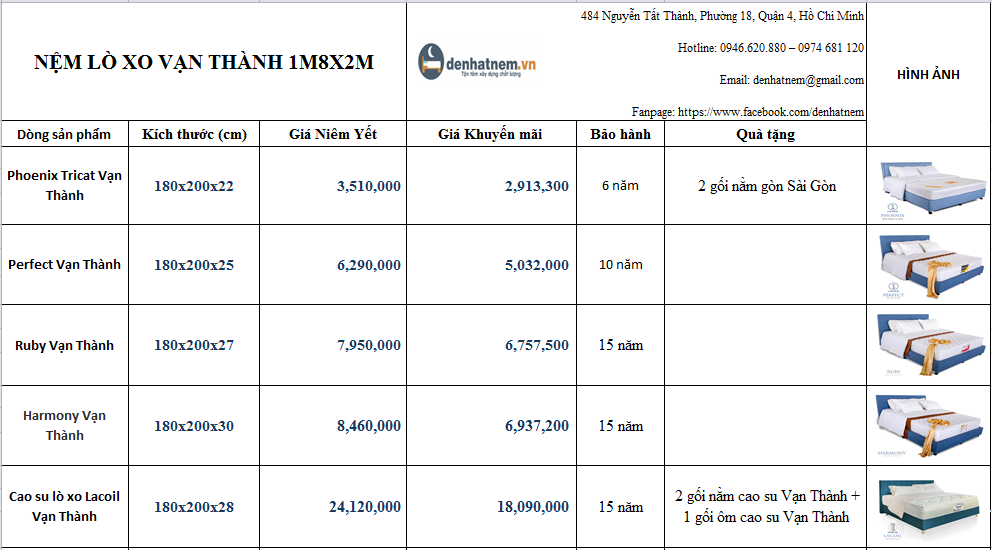Select the Phoenix Tricat Vạn Thành cell
The height and width of the screenshot is (550, 992).
coord(65,185)
